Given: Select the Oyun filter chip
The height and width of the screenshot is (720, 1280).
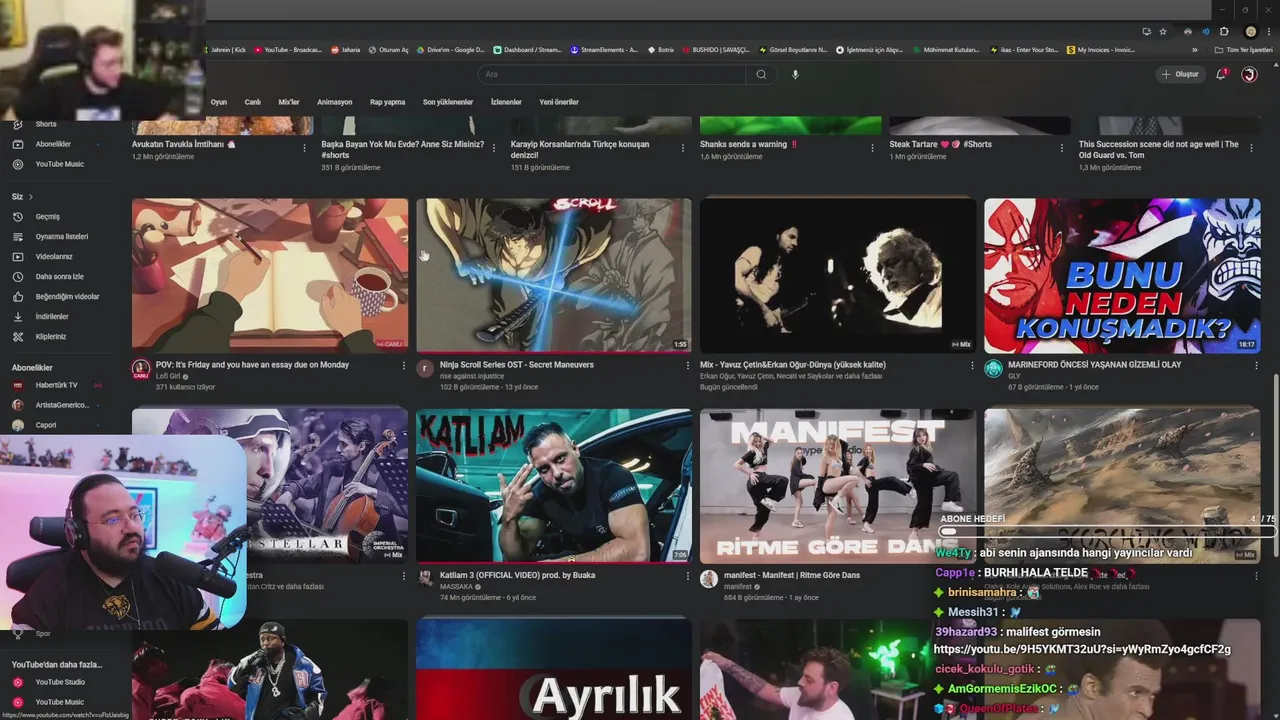Looking at the screenshot, I should click(218, 102).
